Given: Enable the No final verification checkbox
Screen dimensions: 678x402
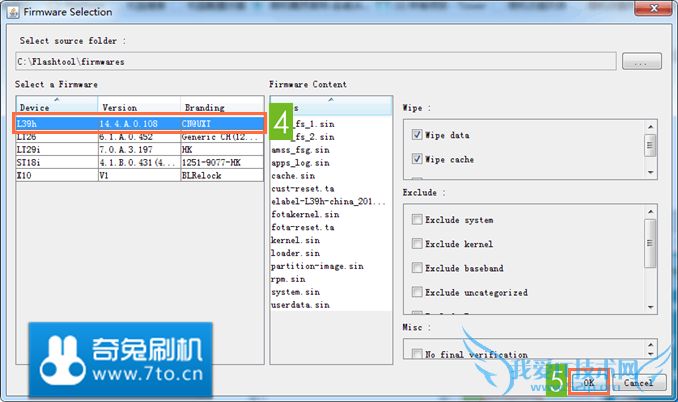Looking at the screenshot, I should coord(417,354).
